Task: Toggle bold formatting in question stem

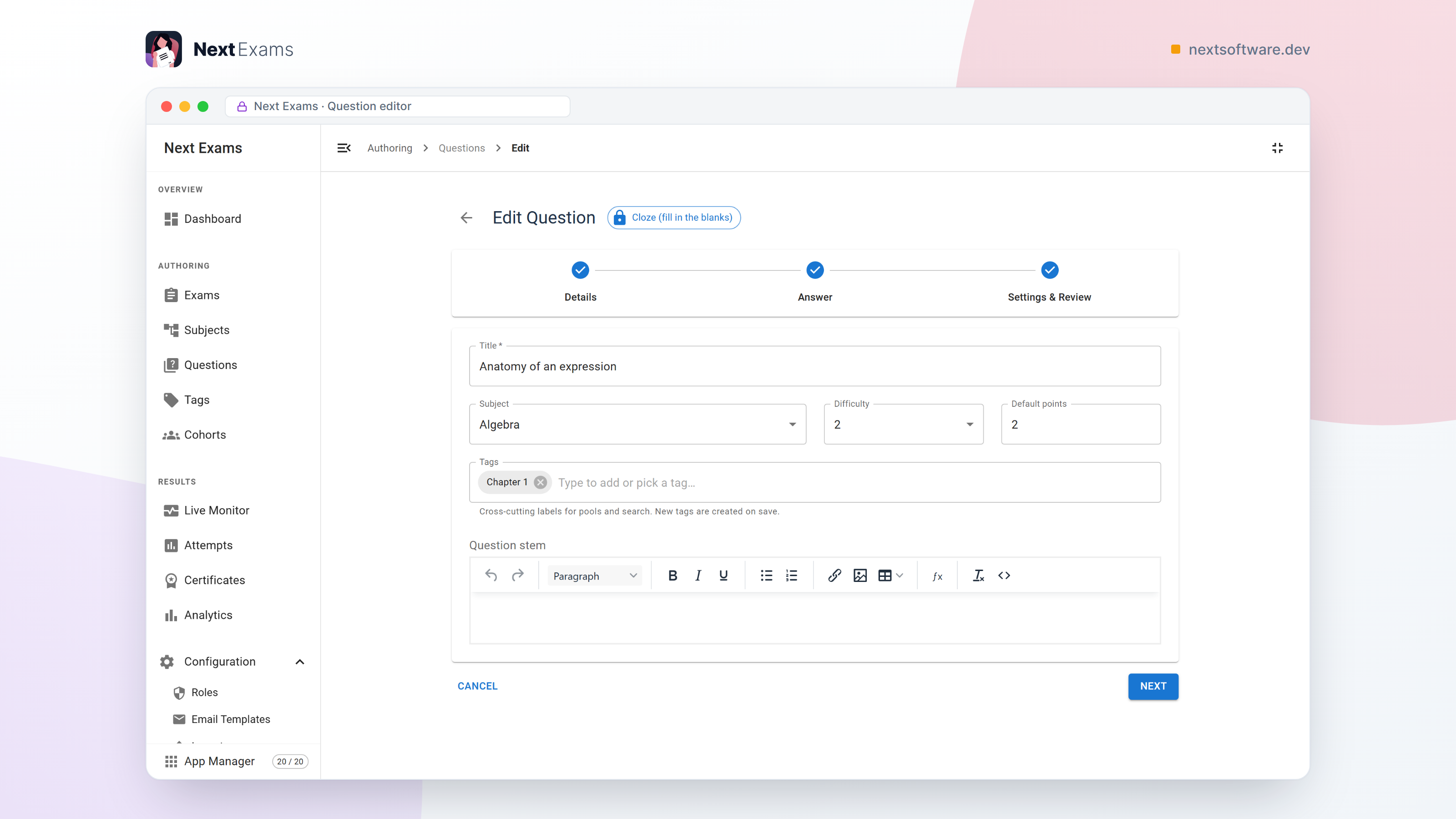Action: pyautogui.click(x=672, y=576)
